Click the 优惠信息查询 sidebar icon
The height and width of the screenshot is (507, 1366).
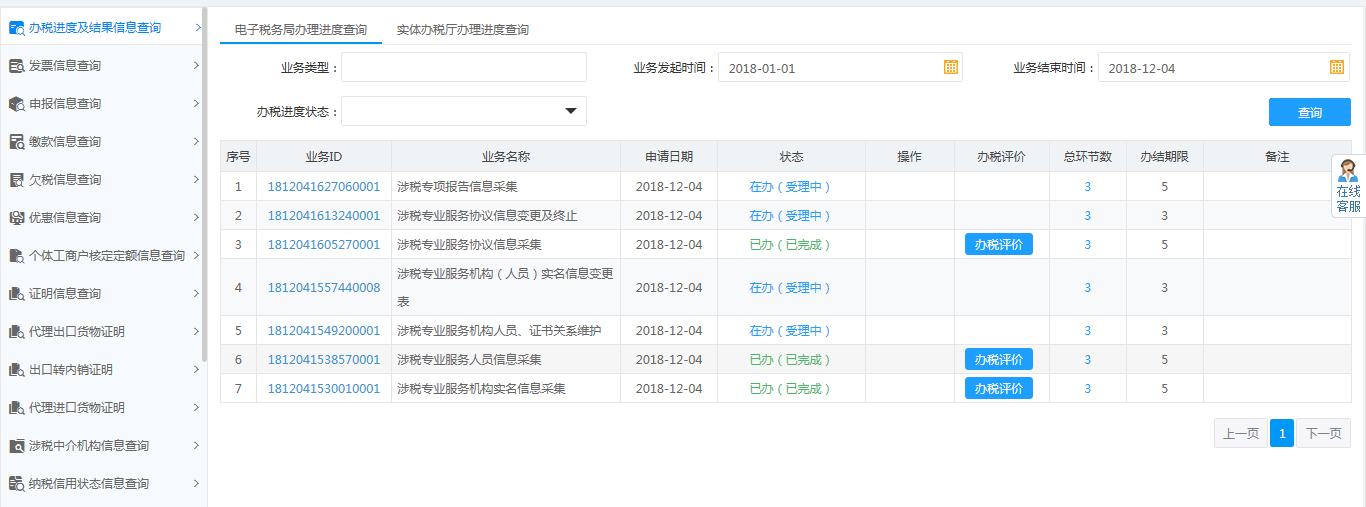pos(17,218)
